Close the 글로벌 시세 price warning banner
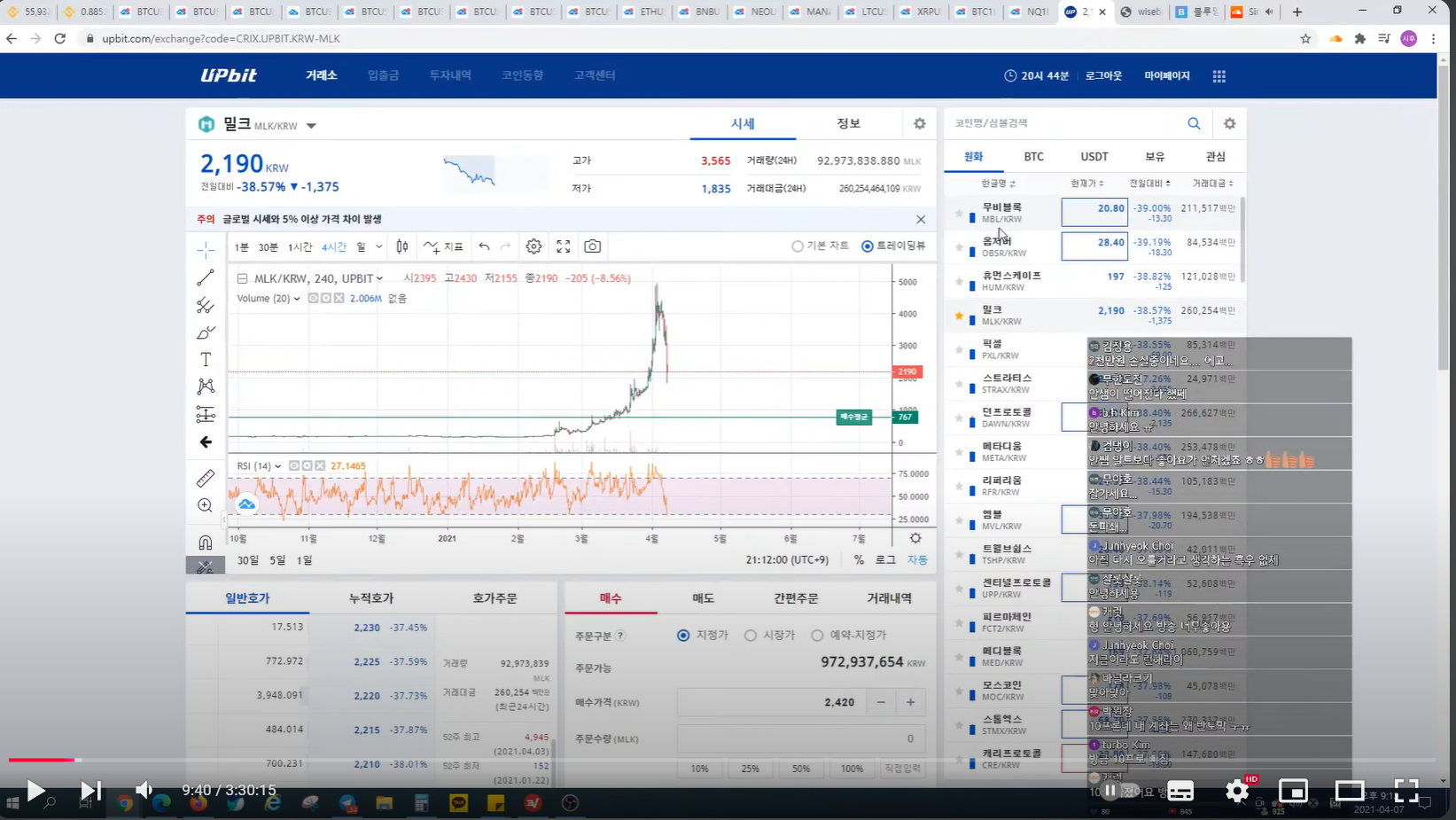 tap(921, 219)
